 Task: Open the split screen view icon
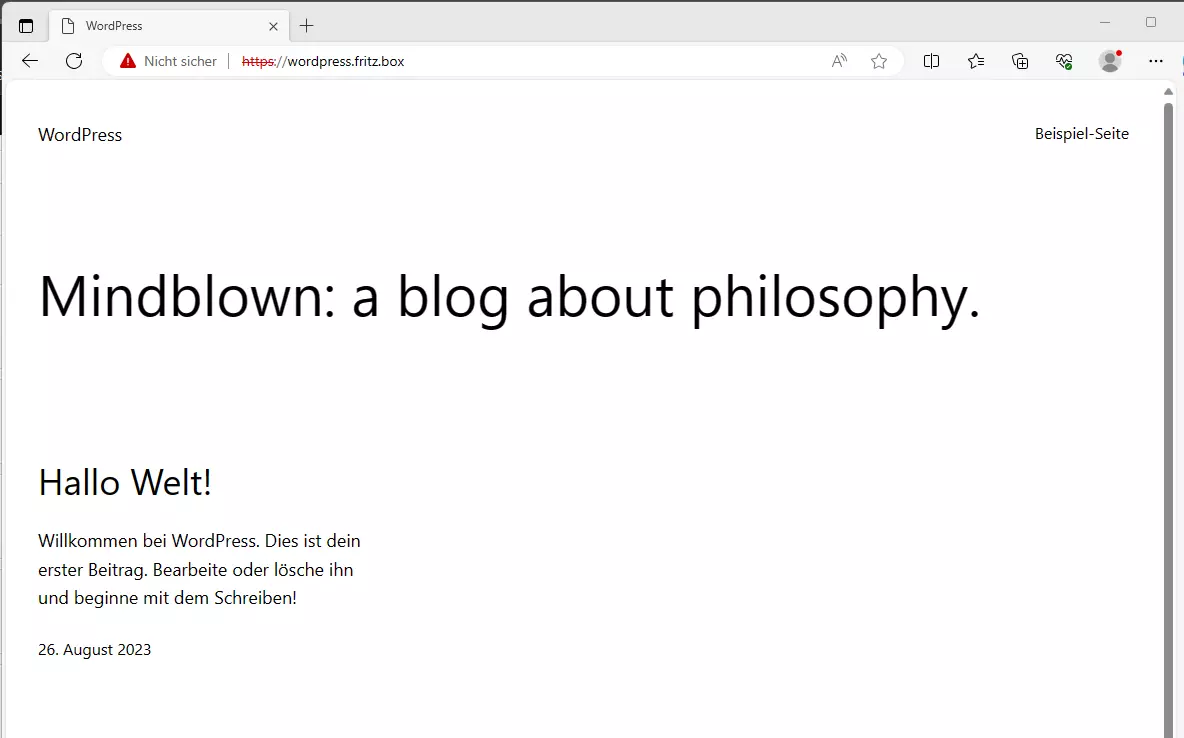pos(931,61)
